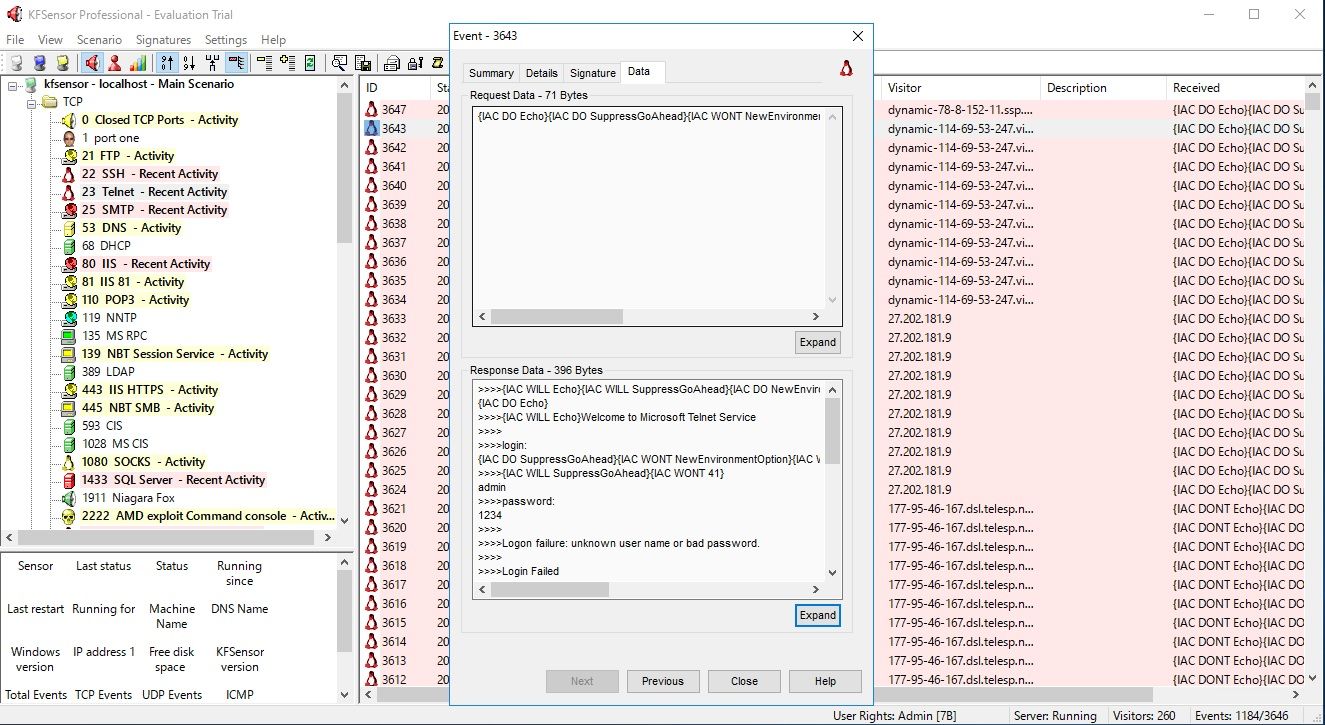Open the Scenario menu
Screen dimensions: 1325x725
coord(99,40)
